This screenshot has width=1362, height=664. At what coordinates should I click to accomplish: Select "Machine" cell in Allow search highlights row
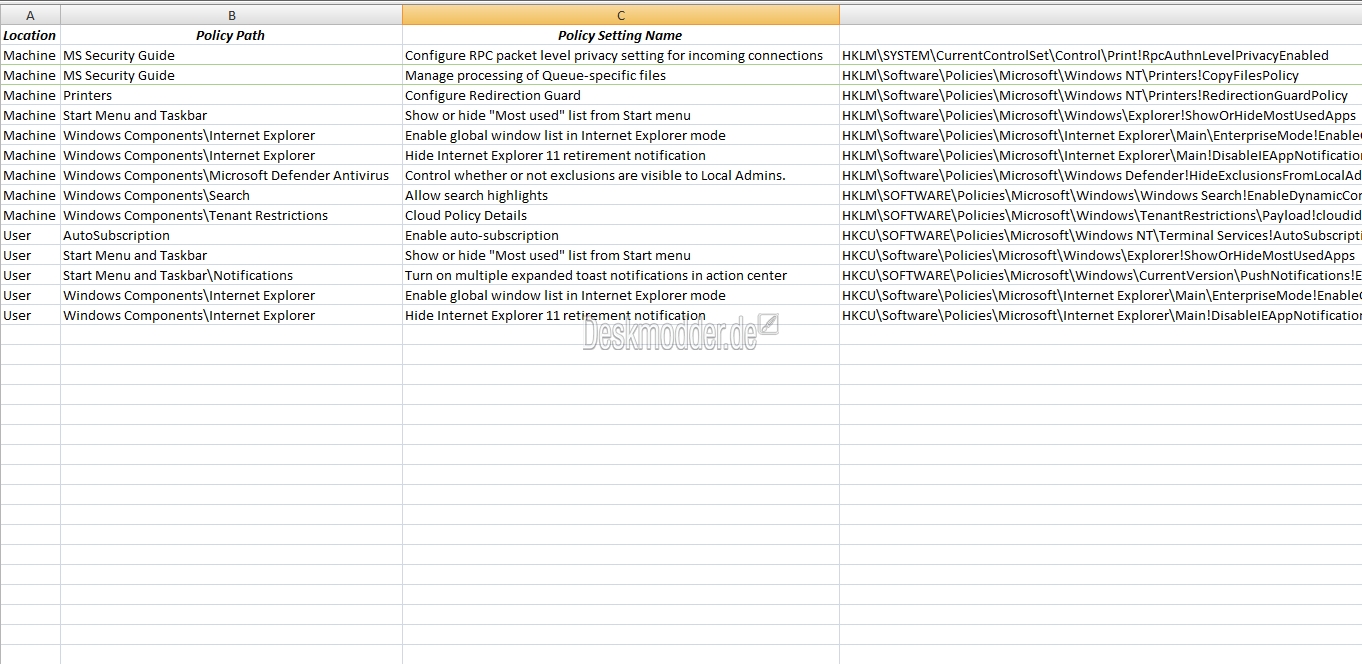coord(30,195)
